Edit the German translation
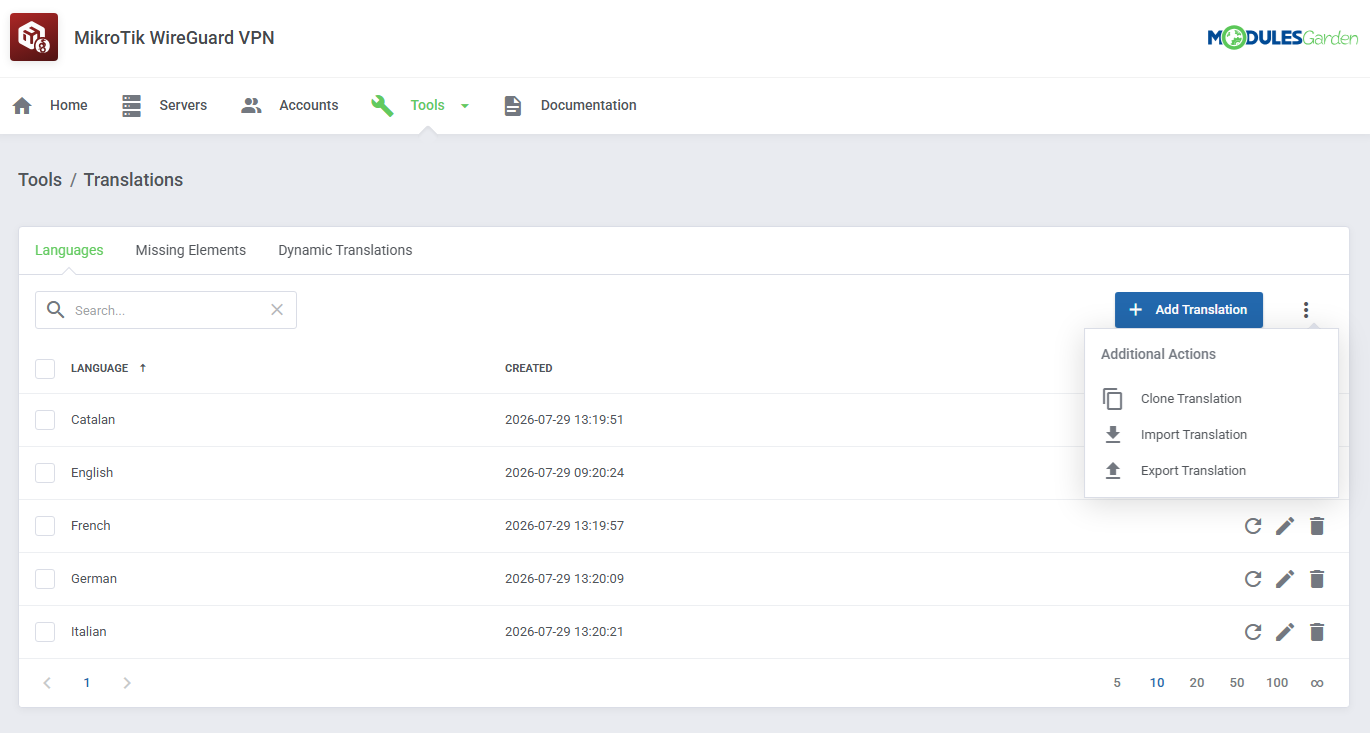This screenshot has height=733, width=1370. click(1285, 579)
